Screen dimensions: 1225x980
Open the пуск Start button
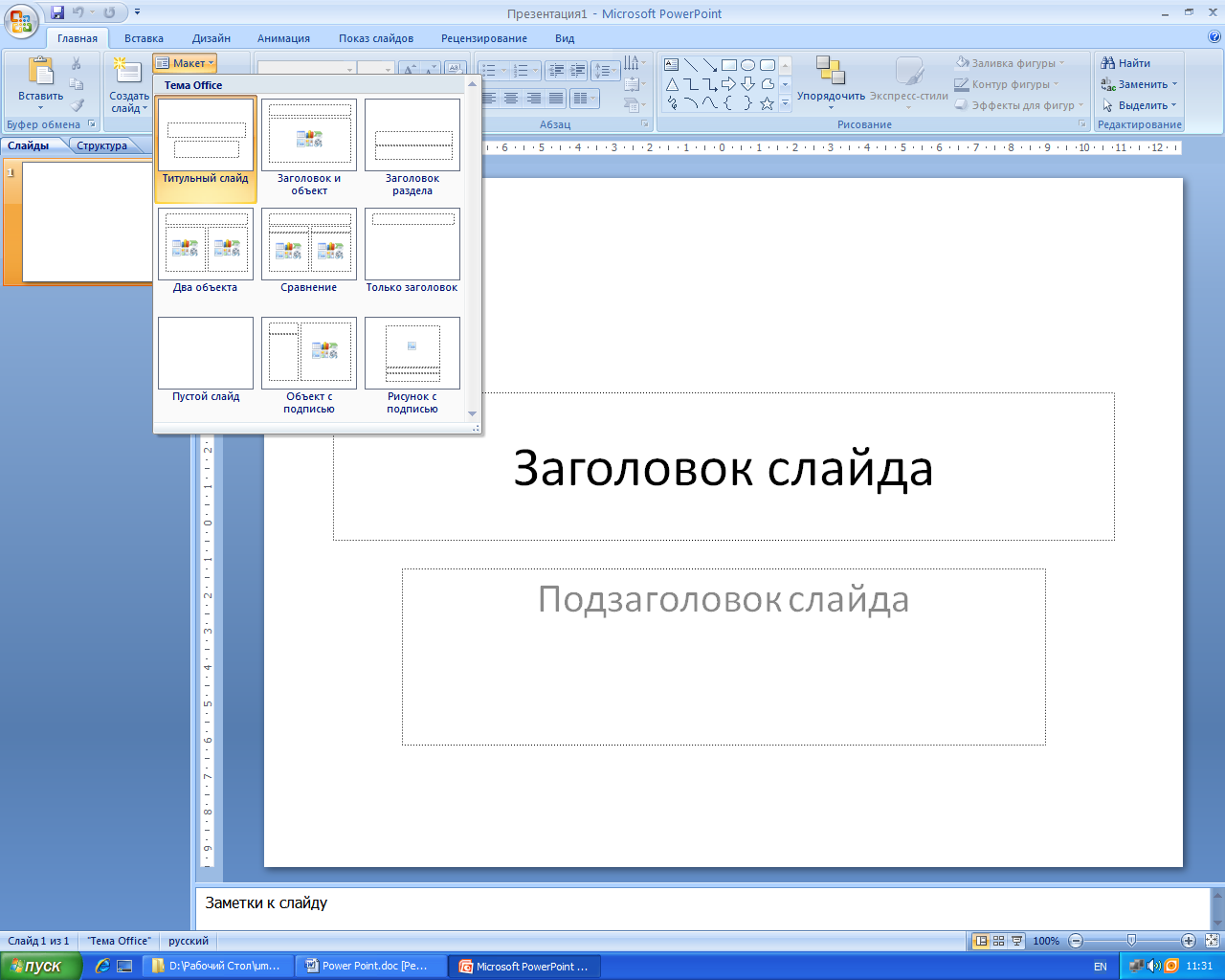41,966
